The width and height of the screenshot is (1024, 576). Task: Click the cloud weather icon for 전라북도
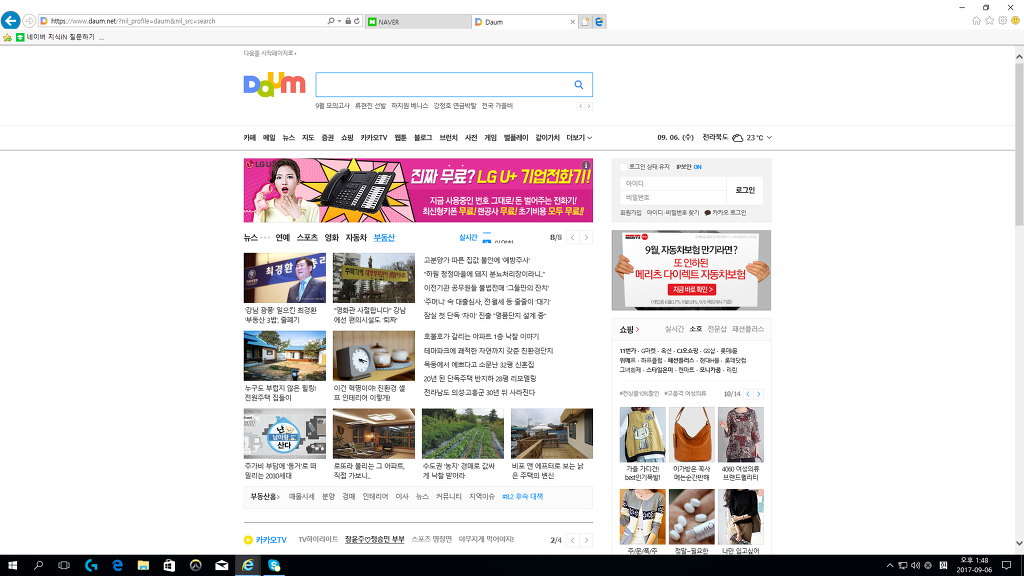click(x=737, y=138)
